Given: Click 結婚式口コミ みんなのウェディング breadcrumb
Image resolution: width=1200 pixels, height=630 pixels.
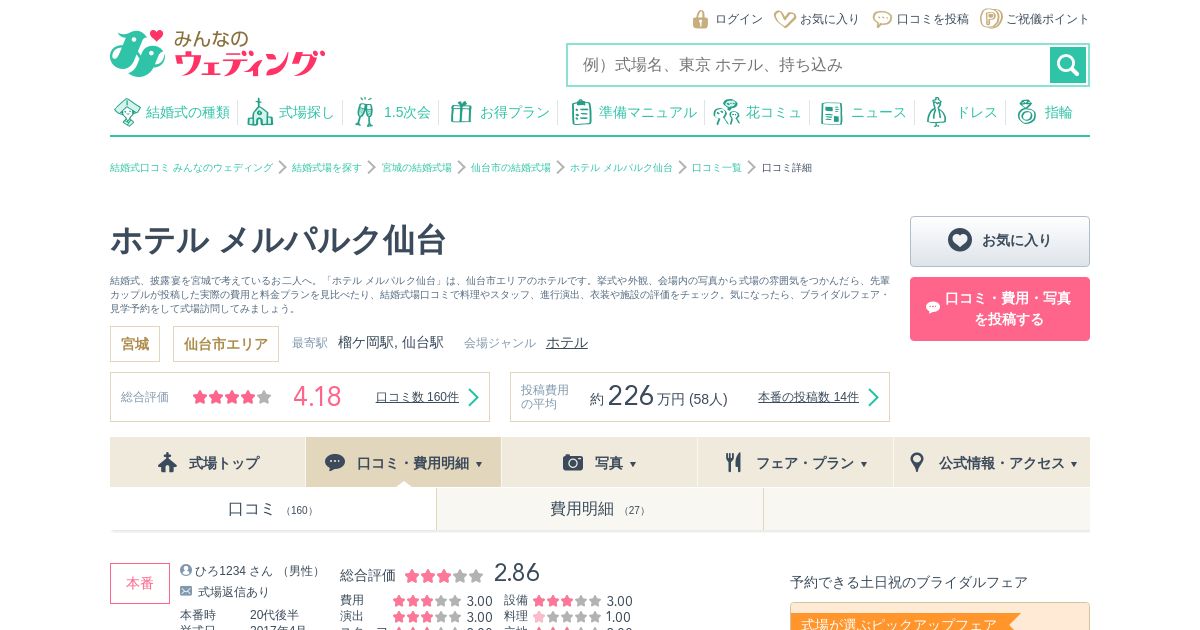Looking at the screenshot, I should pos(191,168).
